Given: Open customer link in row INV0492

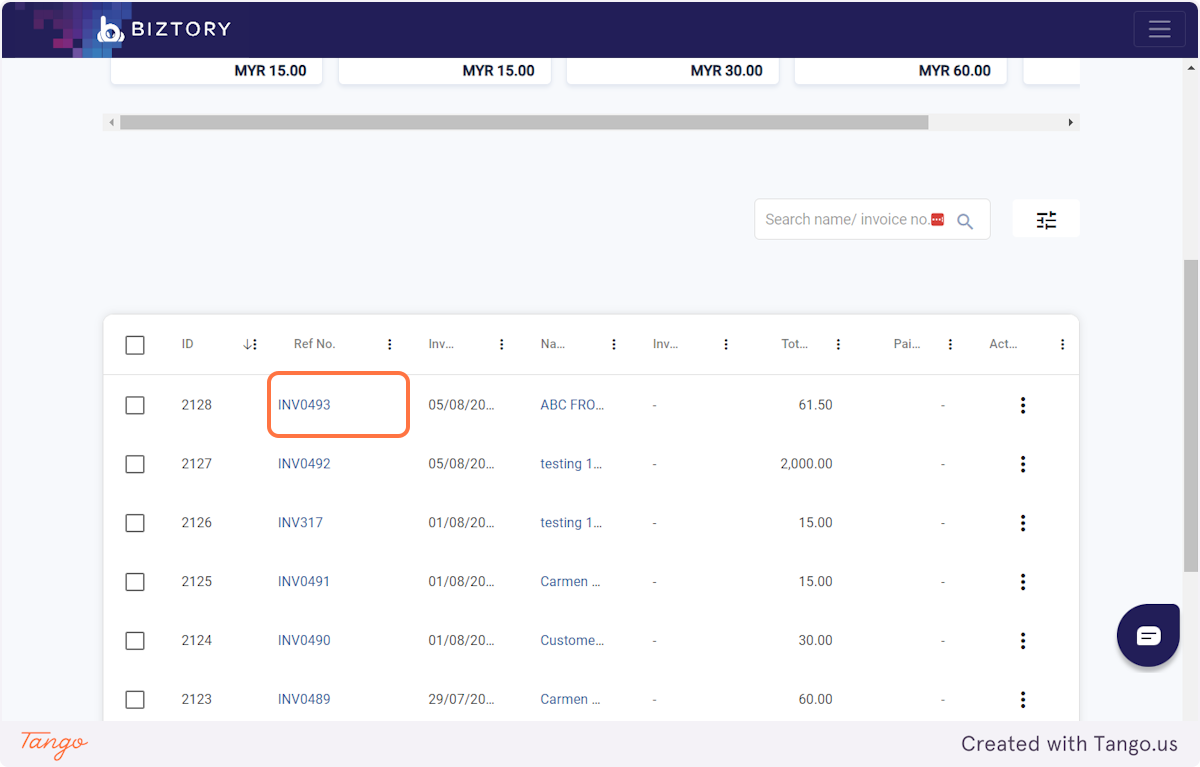Looking at the screenshot, I should [571, 464].
